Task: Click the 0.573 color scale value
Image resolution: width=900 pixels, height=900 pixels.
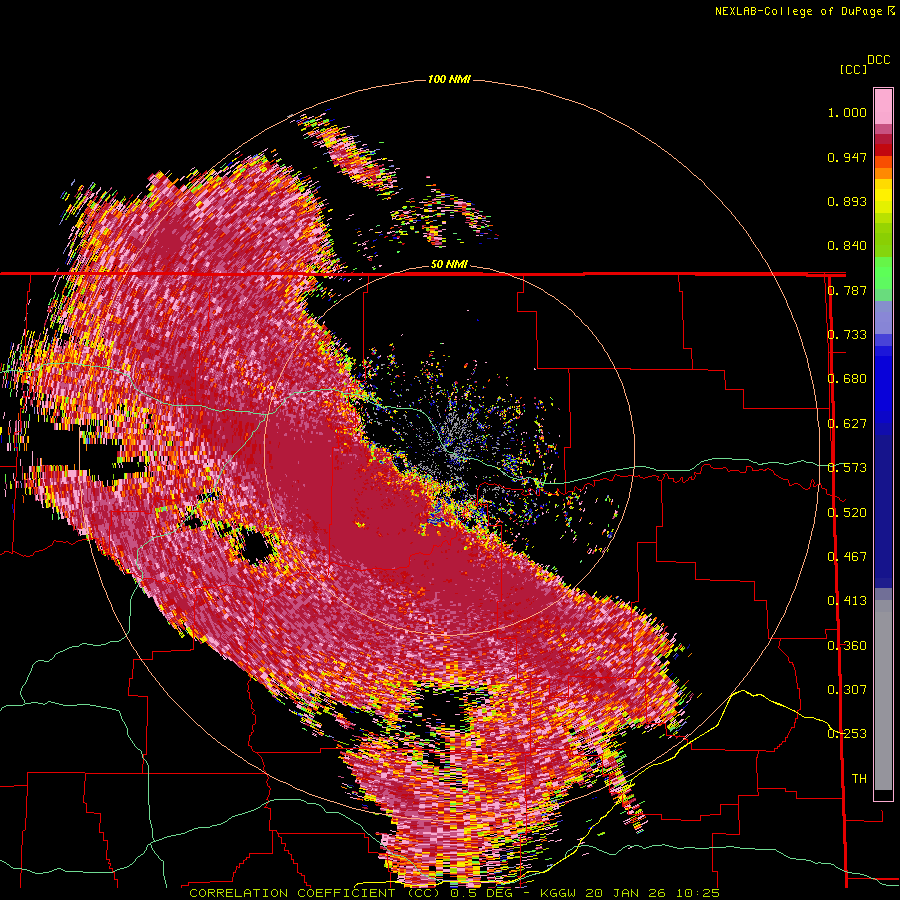Action: tap(847, 468)
